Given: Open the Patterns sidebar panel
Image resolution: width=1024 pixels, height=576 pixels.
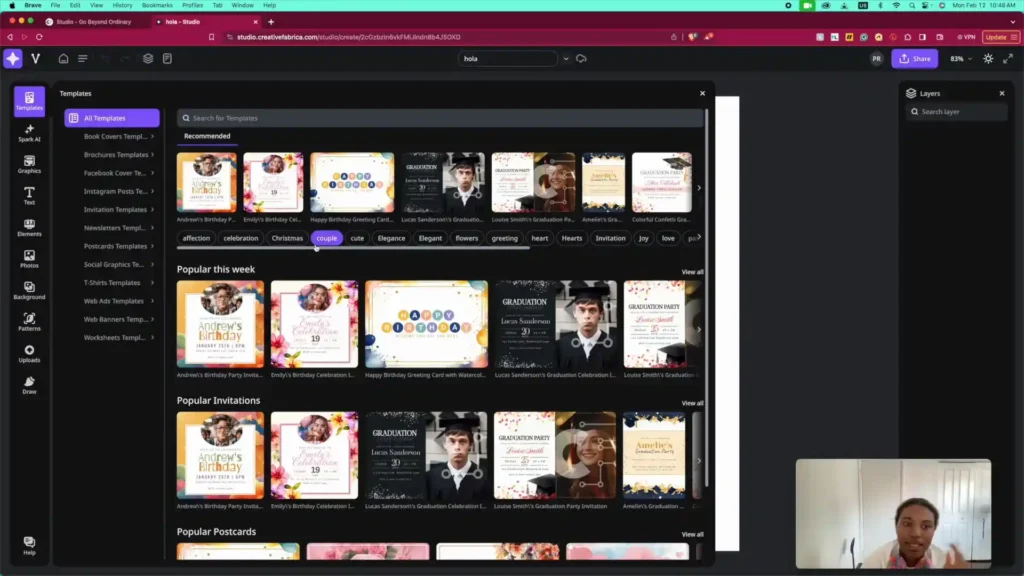Looking at the screenshot, I should point(29,322).
